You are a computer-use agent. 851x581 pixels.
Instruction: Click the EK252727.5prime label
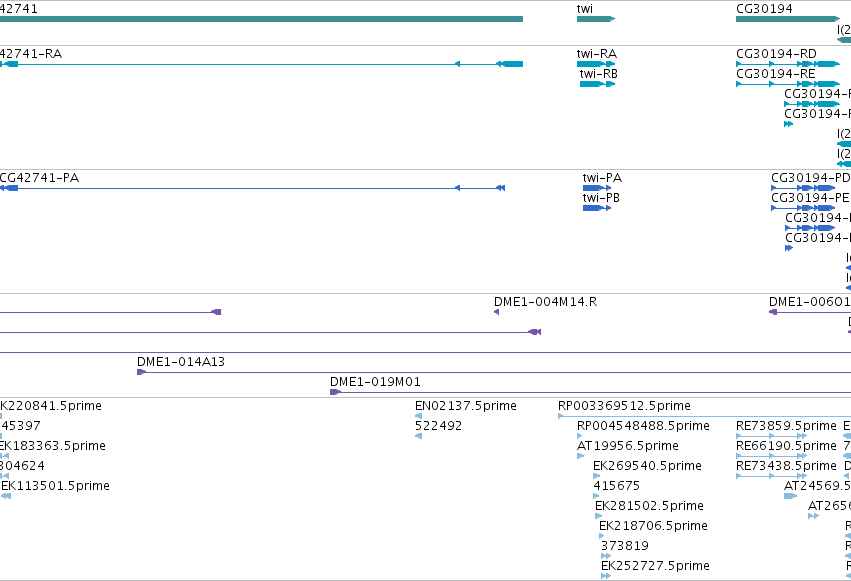pos(655,566)
